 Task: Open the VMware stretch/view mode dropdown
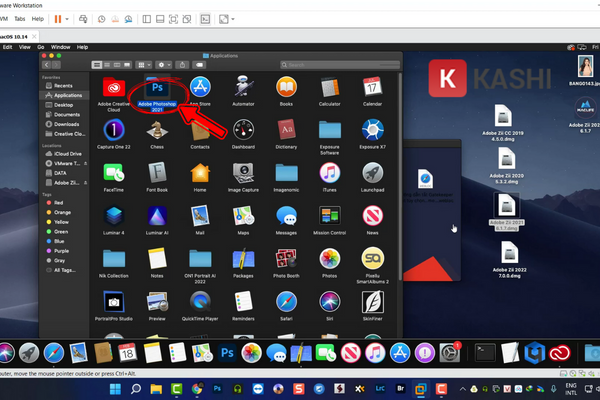[235, 18]
